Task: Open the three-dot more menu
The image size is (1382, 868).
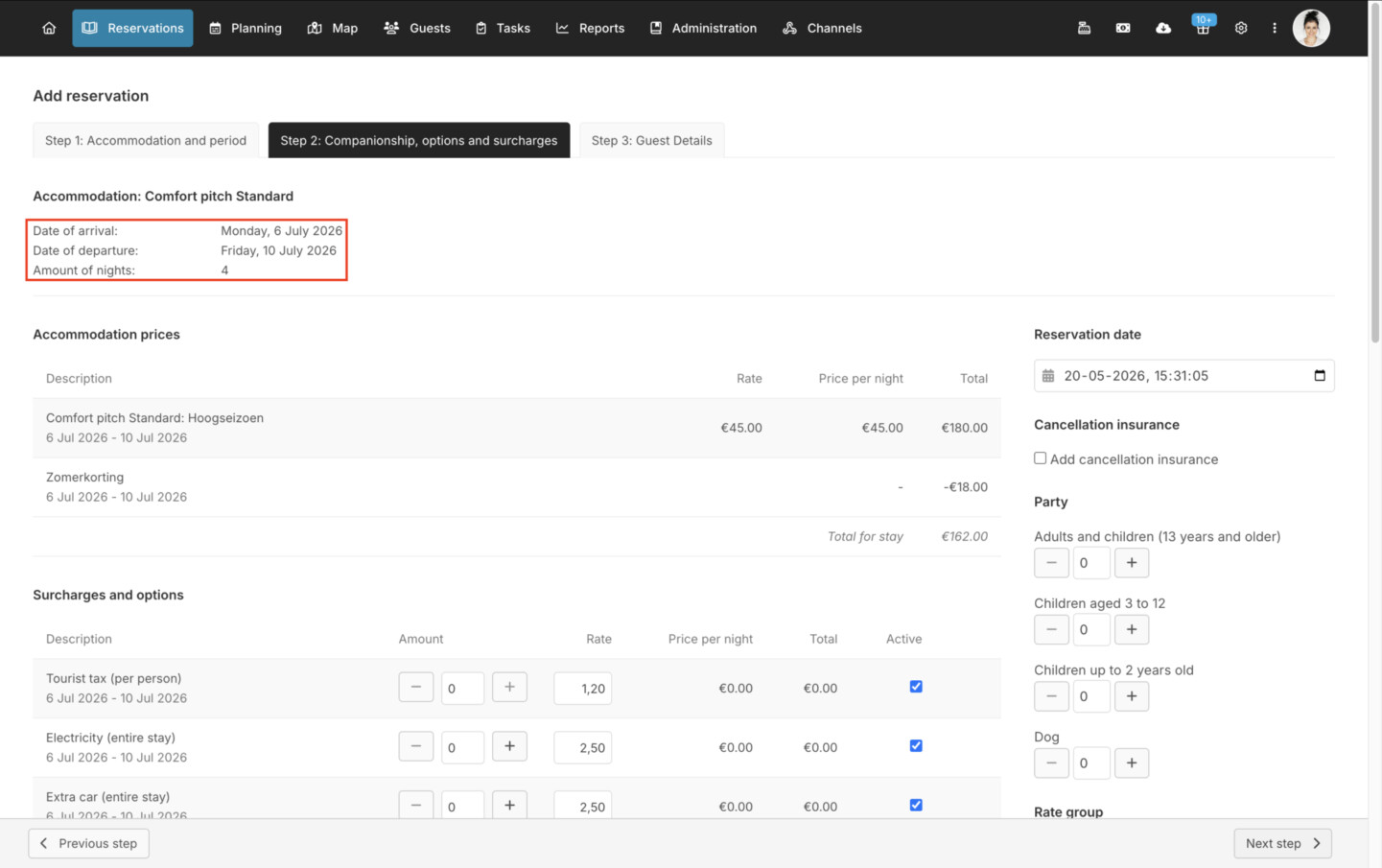Action: (x=1275, y=28)
